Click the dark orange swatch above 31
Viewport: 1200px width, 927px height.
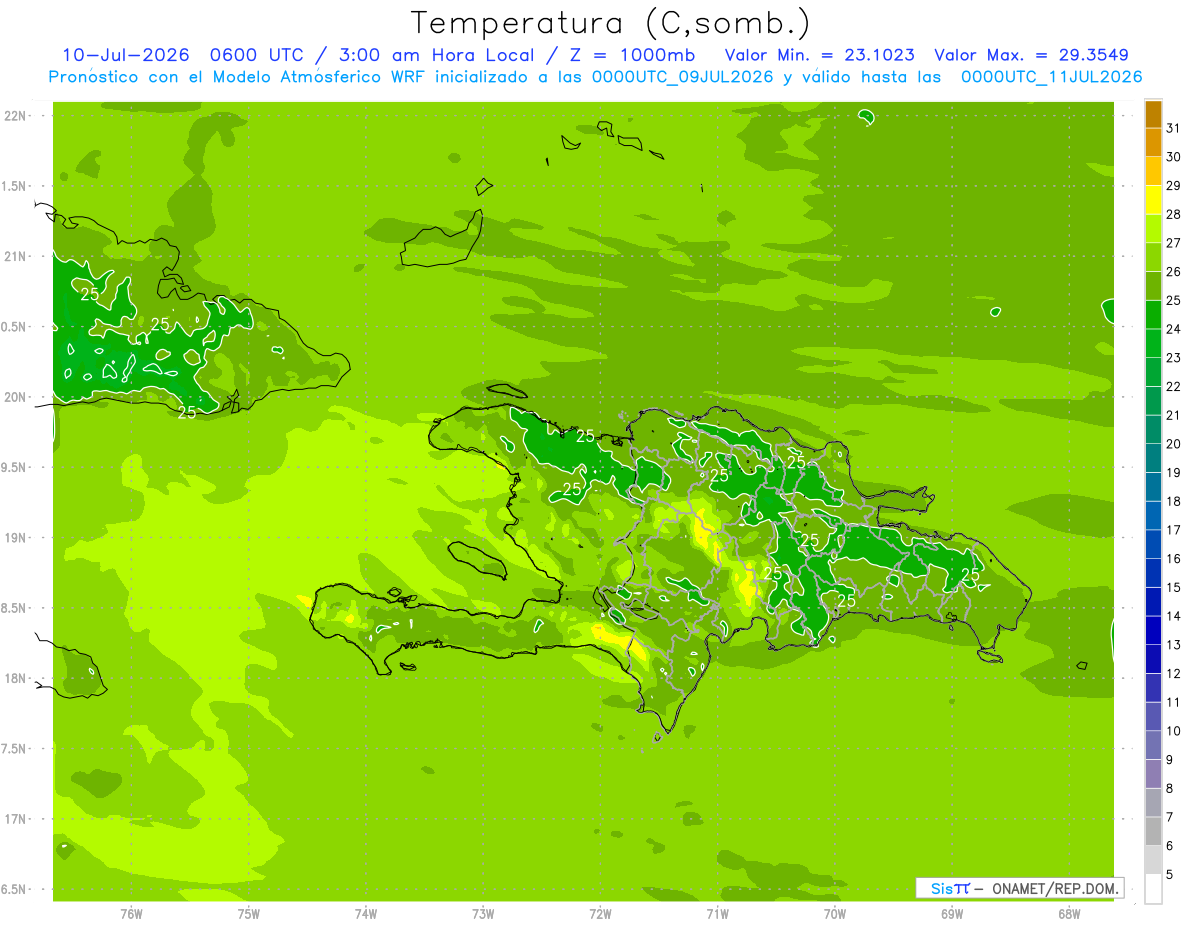point(1153,115)
